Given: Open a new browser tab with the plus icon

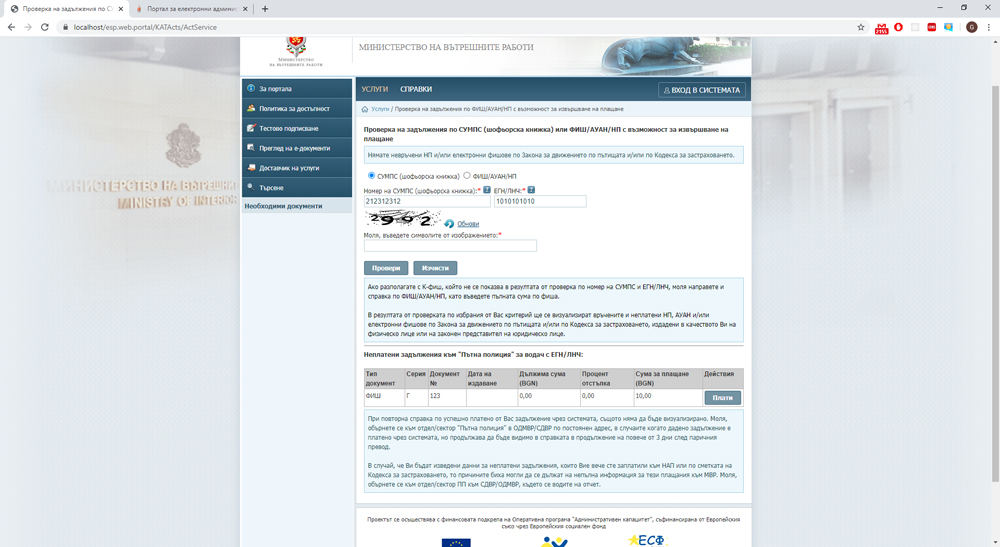Looking at the screenshot, I should (265, 8).
